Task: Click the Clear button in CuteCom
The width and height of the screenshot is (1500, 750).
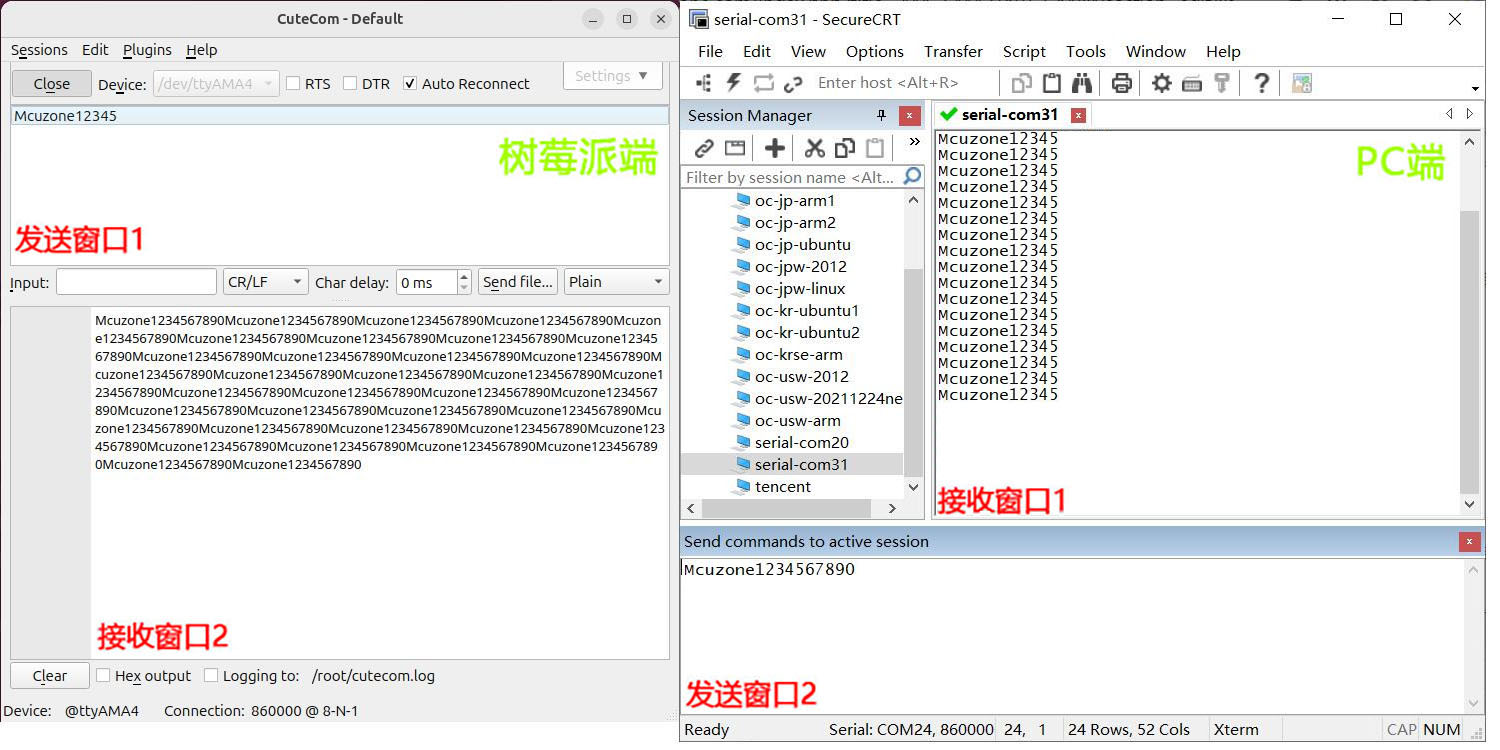Action: tap(50, 676)
